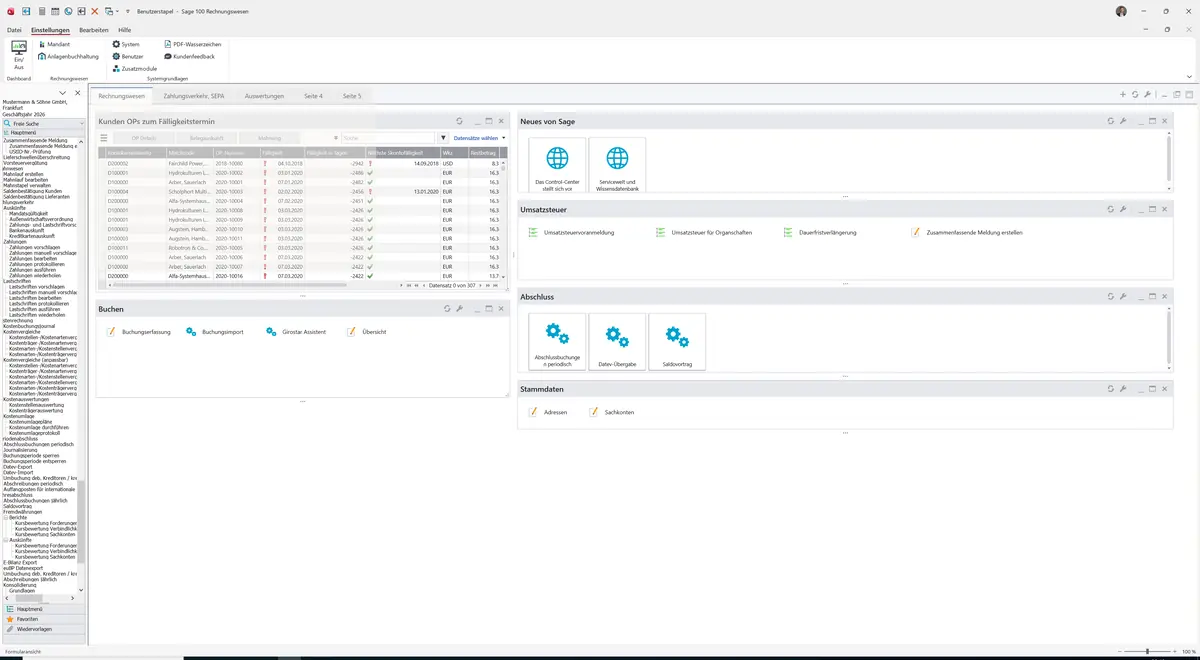The height and width of the screenshot is (660, 1200).
Task: Click the Belegauskunft button
Action: [206, 138]
